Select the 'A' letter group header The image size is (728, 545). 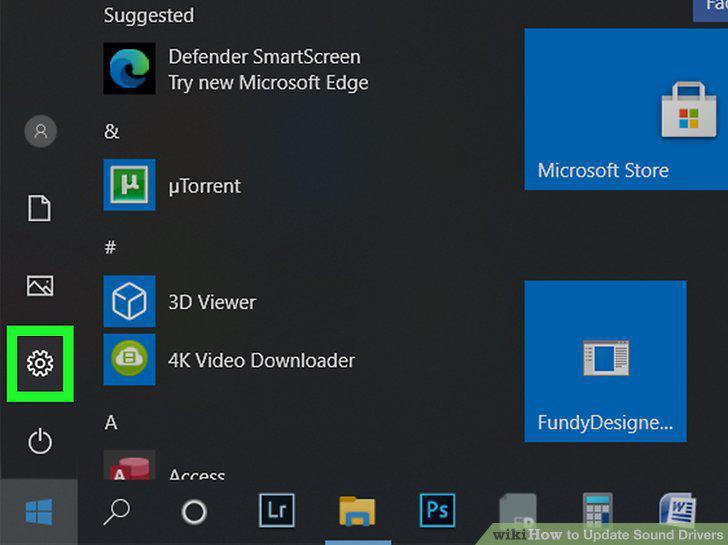pyautogui.click(x=111, y=422)
